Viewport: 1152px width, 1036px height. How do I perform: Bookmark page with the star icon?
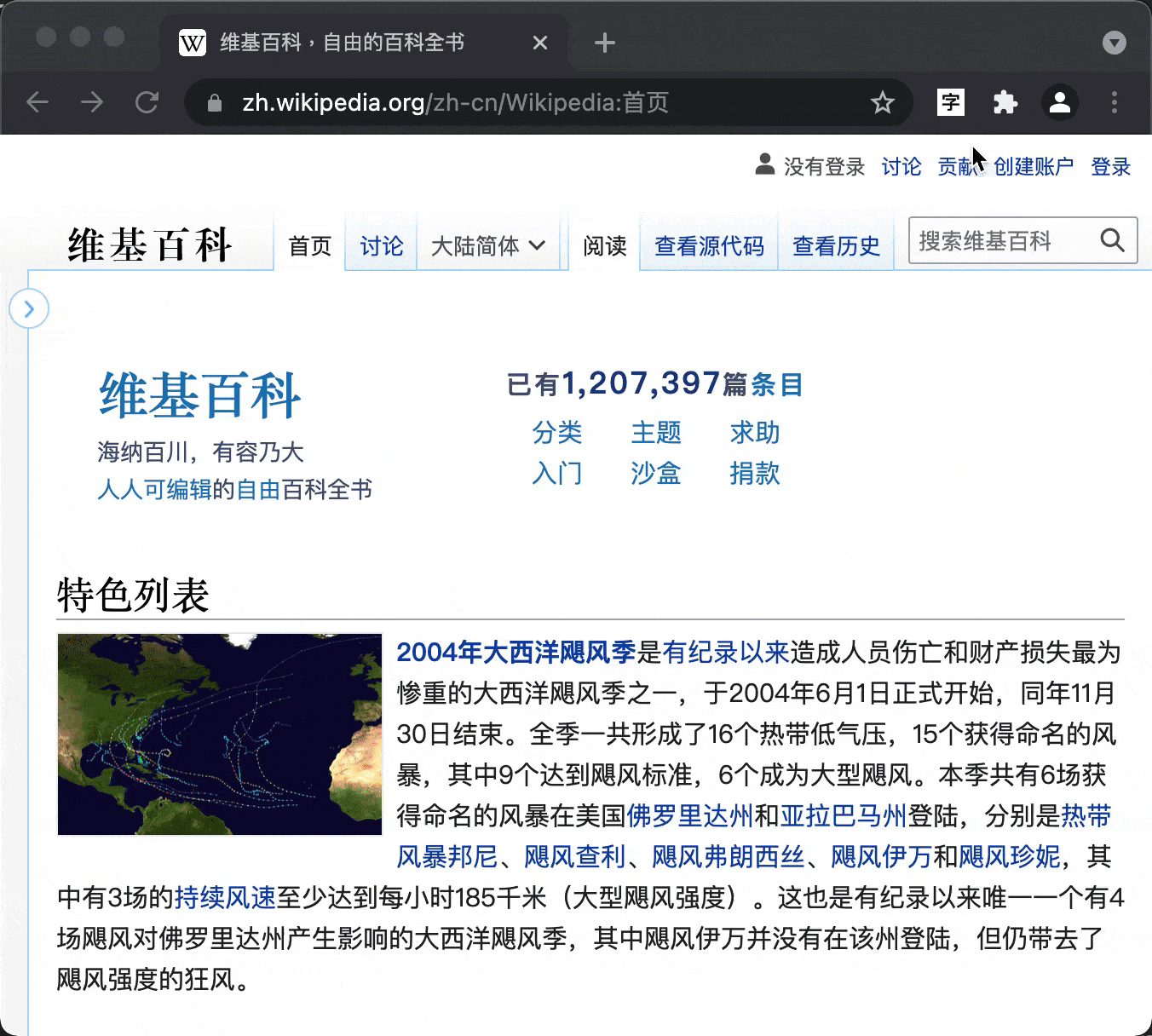click(882, 103)
